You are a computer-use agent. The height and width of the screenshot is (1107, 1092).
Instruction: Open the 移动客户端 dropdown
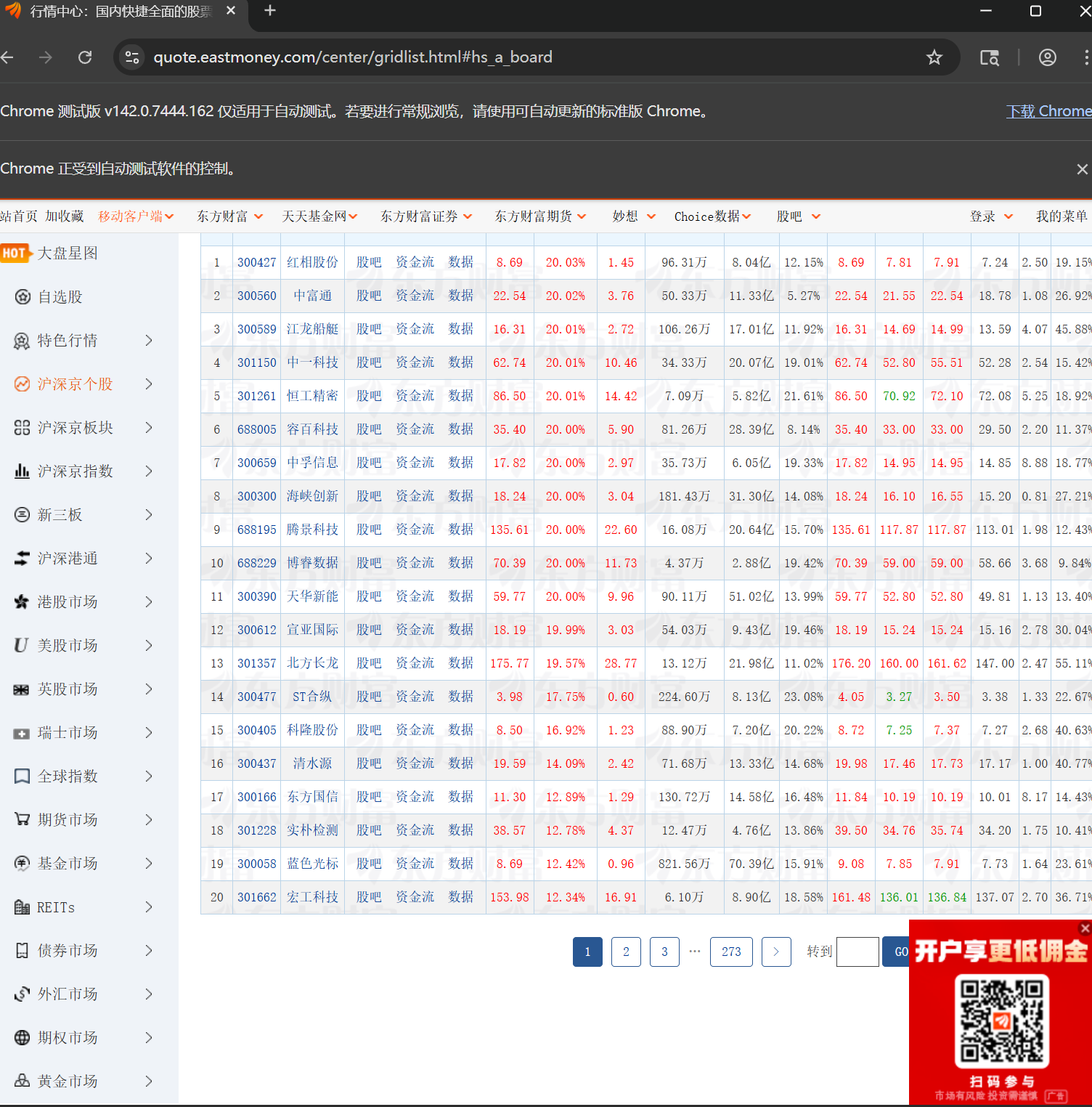pyautogui.click(x=136, y=216)
